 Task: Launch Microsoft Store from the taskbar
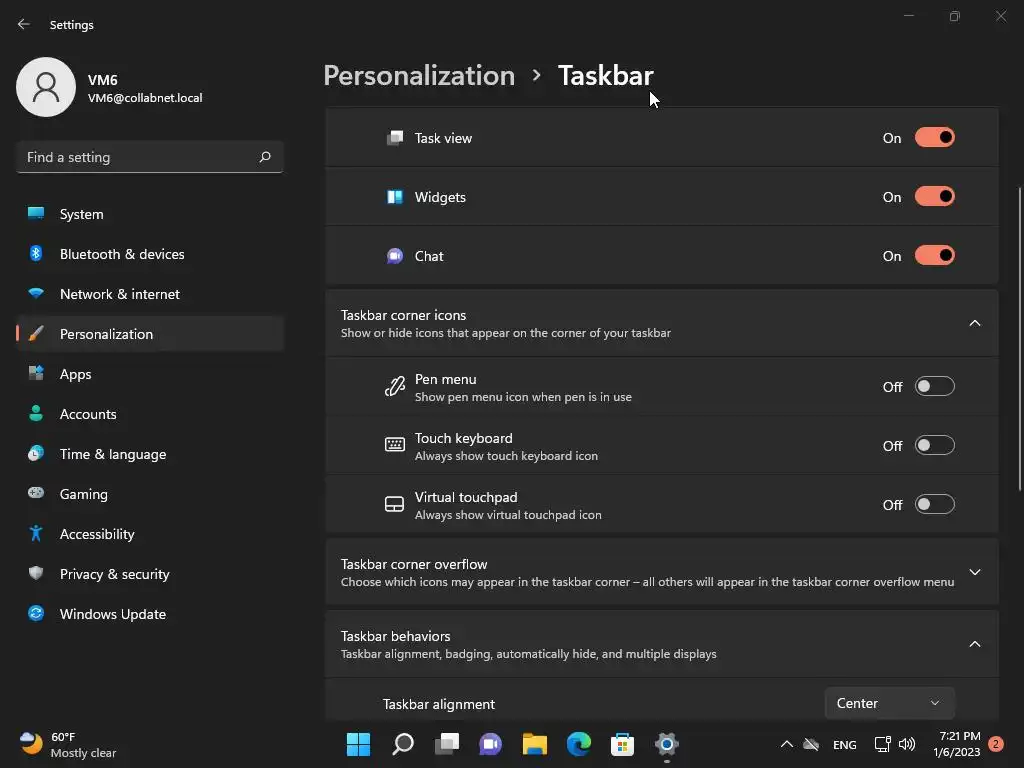point(622,744)
